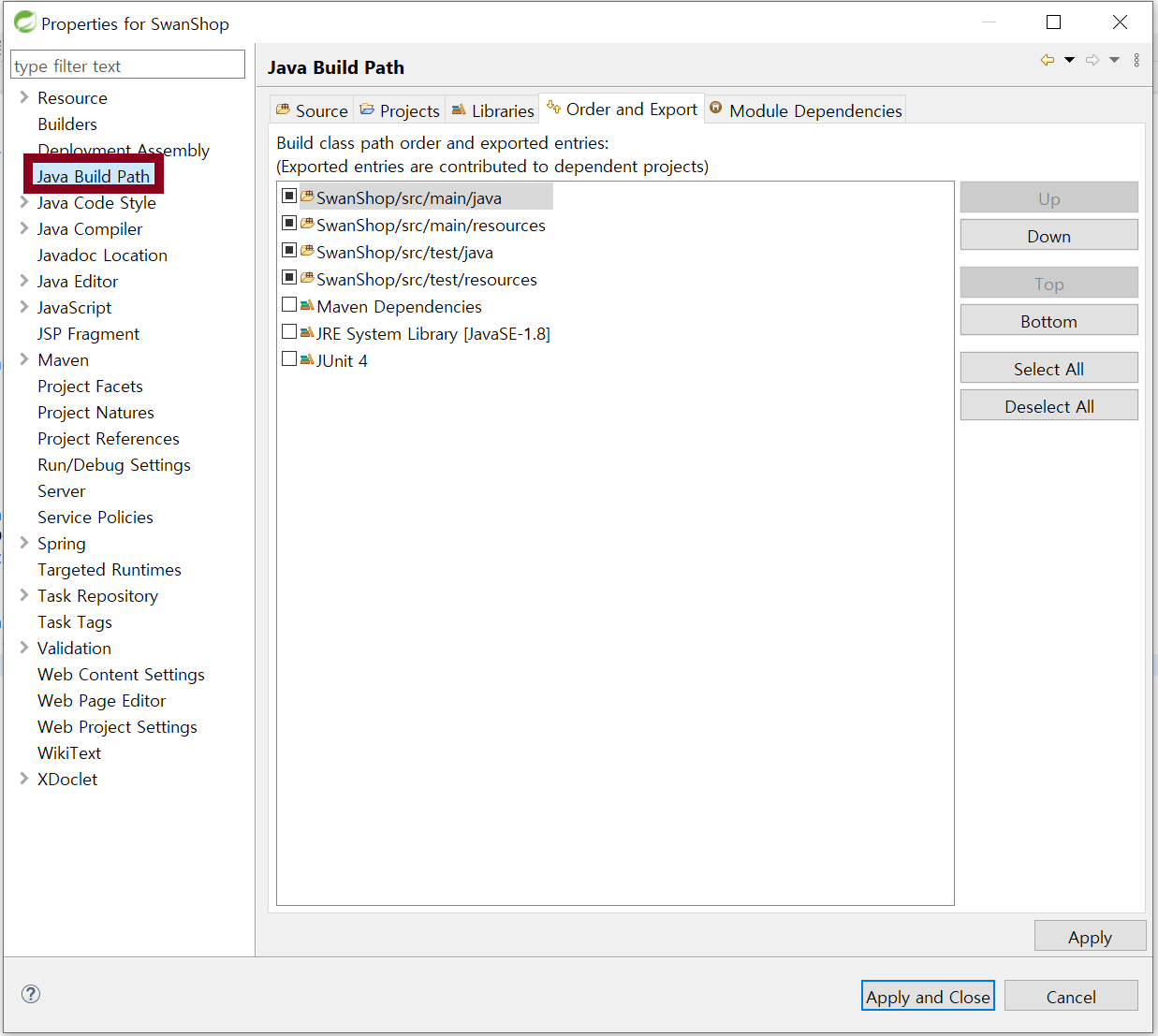Viewport: 1158px width, 1036px height.
Task: Expand the Java Compiler node
Action: click(23, 228)
